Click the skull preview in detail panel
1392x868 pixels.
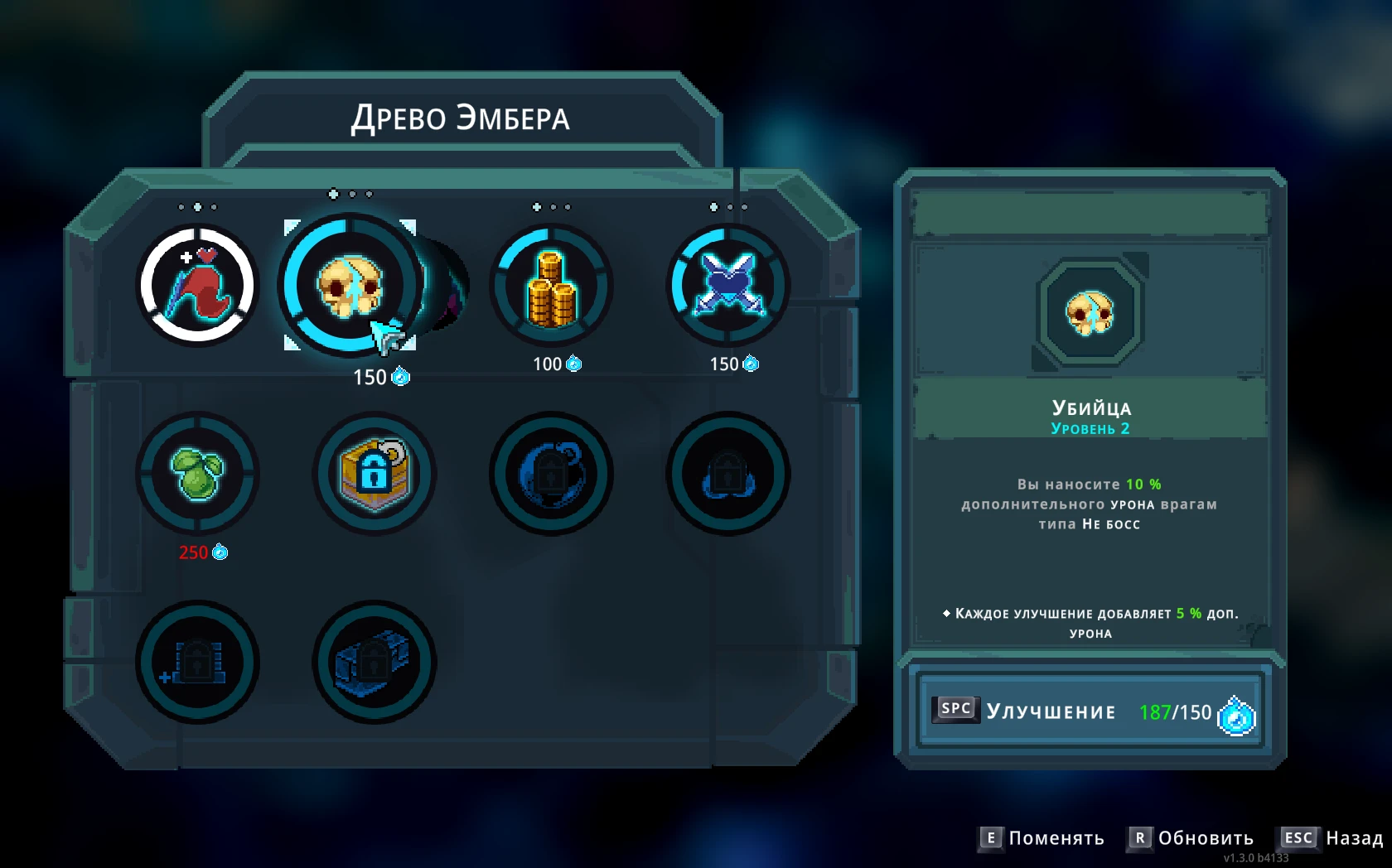pyautogui.click(x=1090, y=314)
